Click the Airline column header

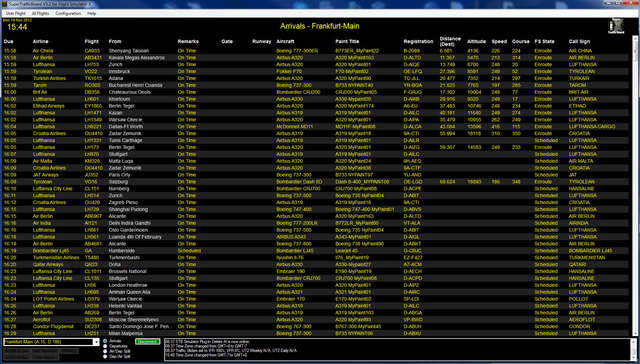[40, 42]
